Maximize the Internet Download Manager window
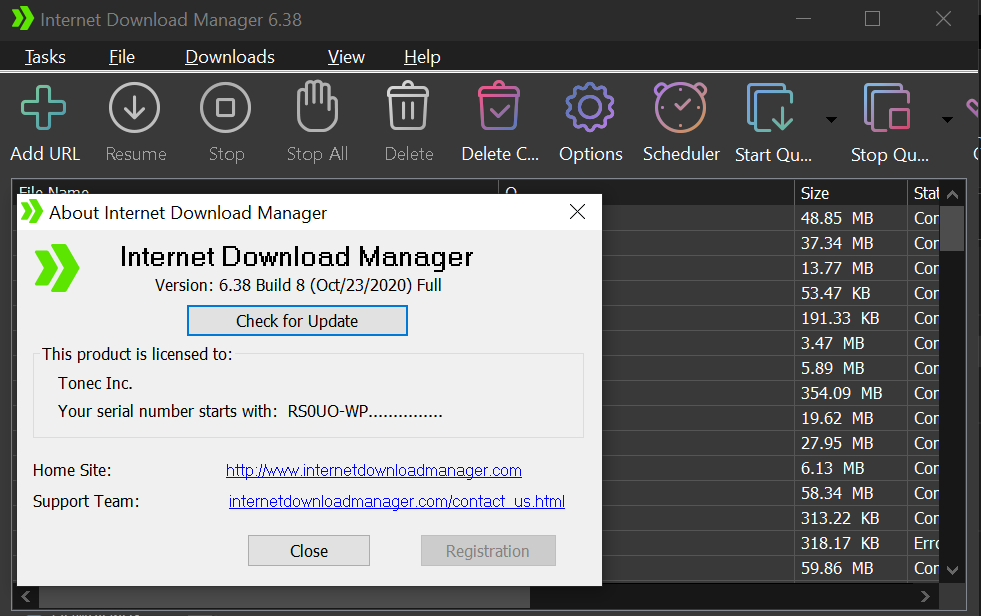The image size is (981, 616). click(x=872, y=19)
